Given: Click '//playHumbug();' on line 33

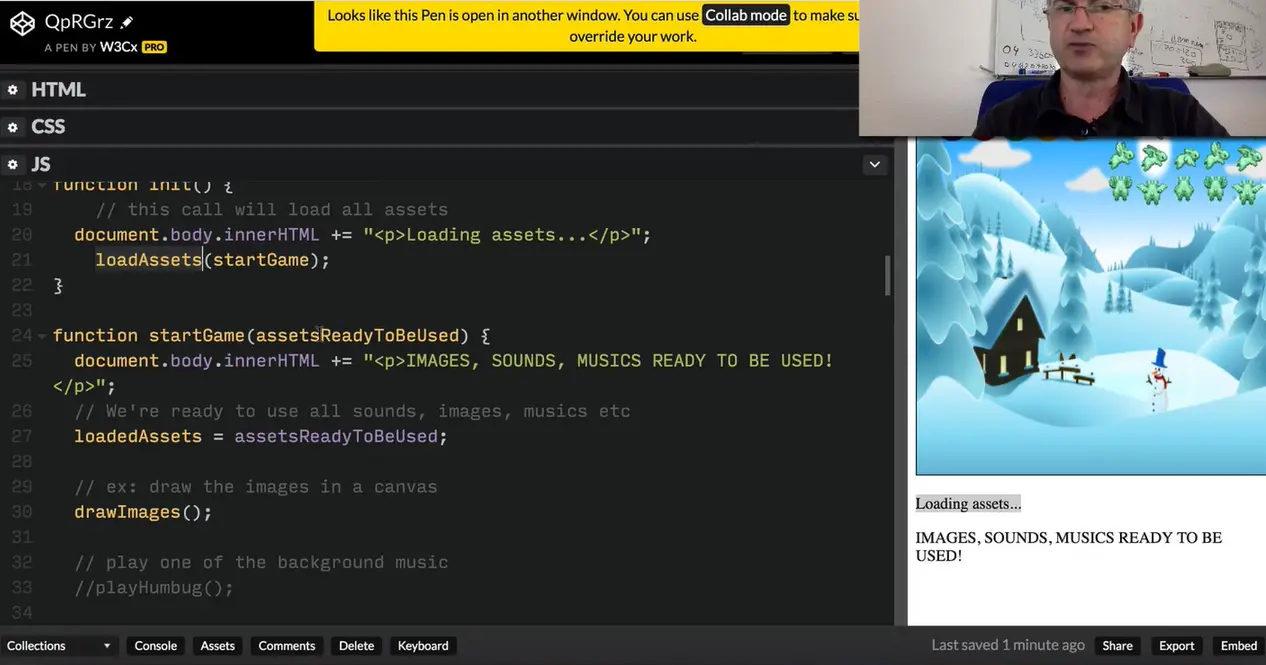Looking at the screenshot, I should 154,588.
